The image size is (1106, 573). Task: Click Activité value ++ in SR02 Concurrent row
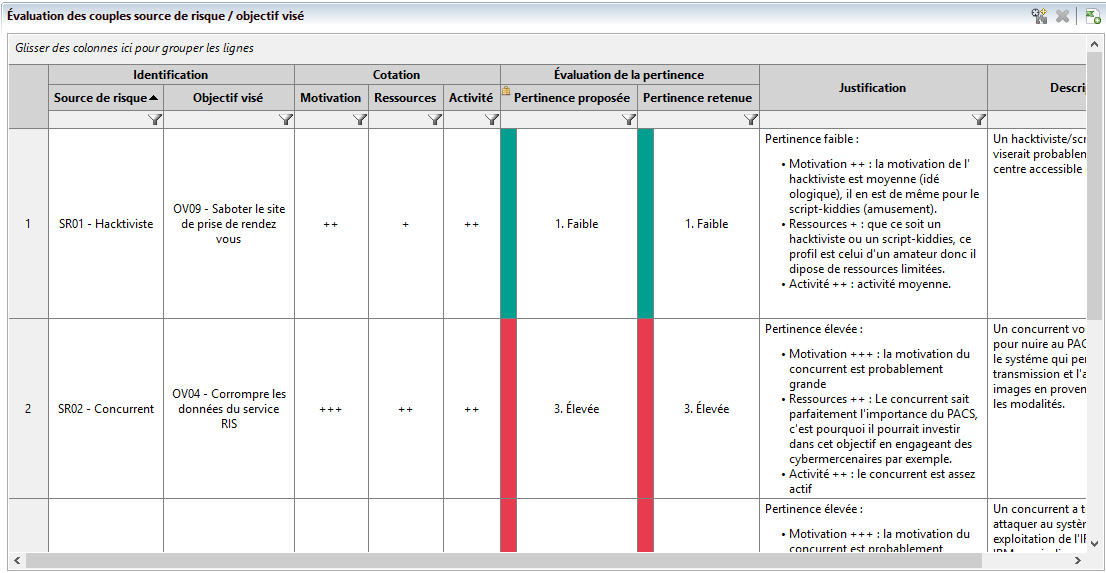pos(471,409)
